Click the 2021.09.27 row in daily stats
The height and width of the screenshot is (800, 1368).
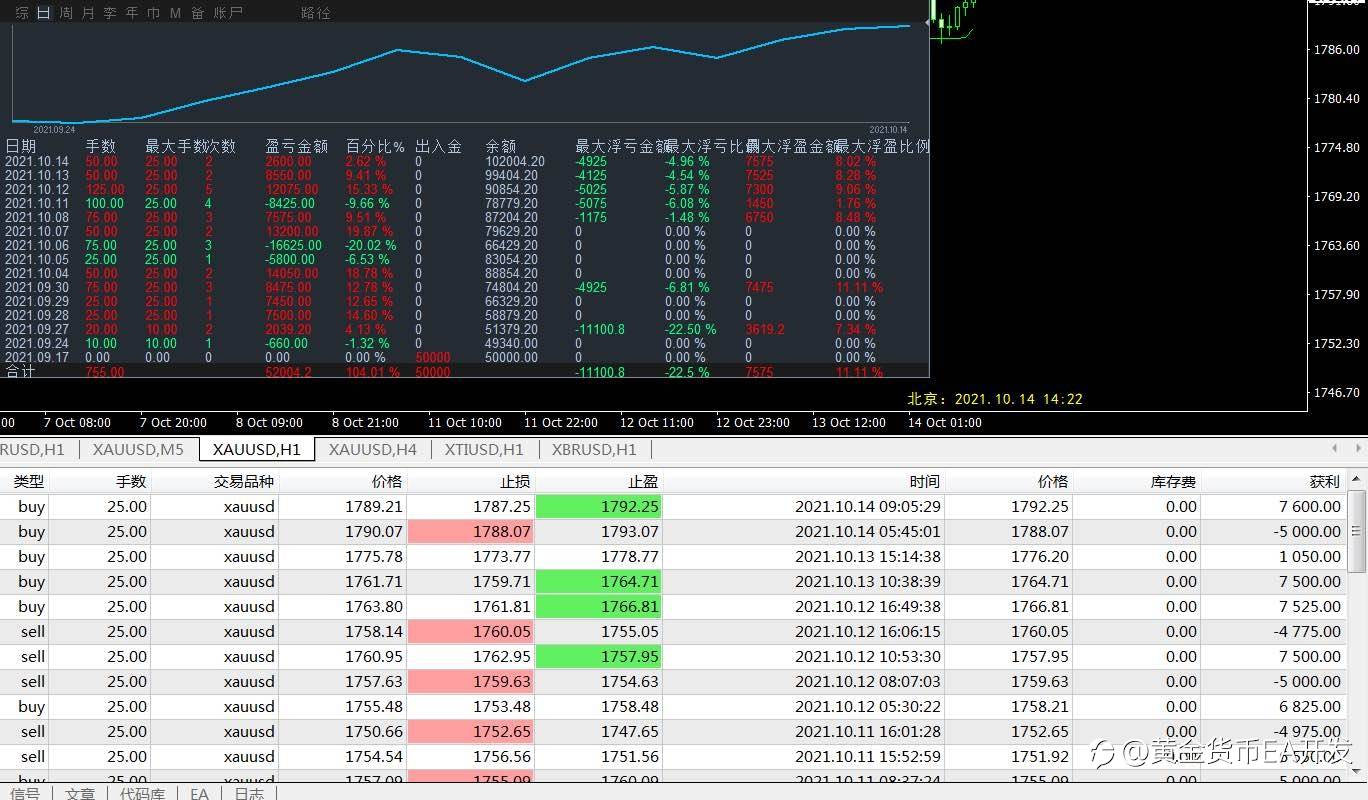(465, 329)
